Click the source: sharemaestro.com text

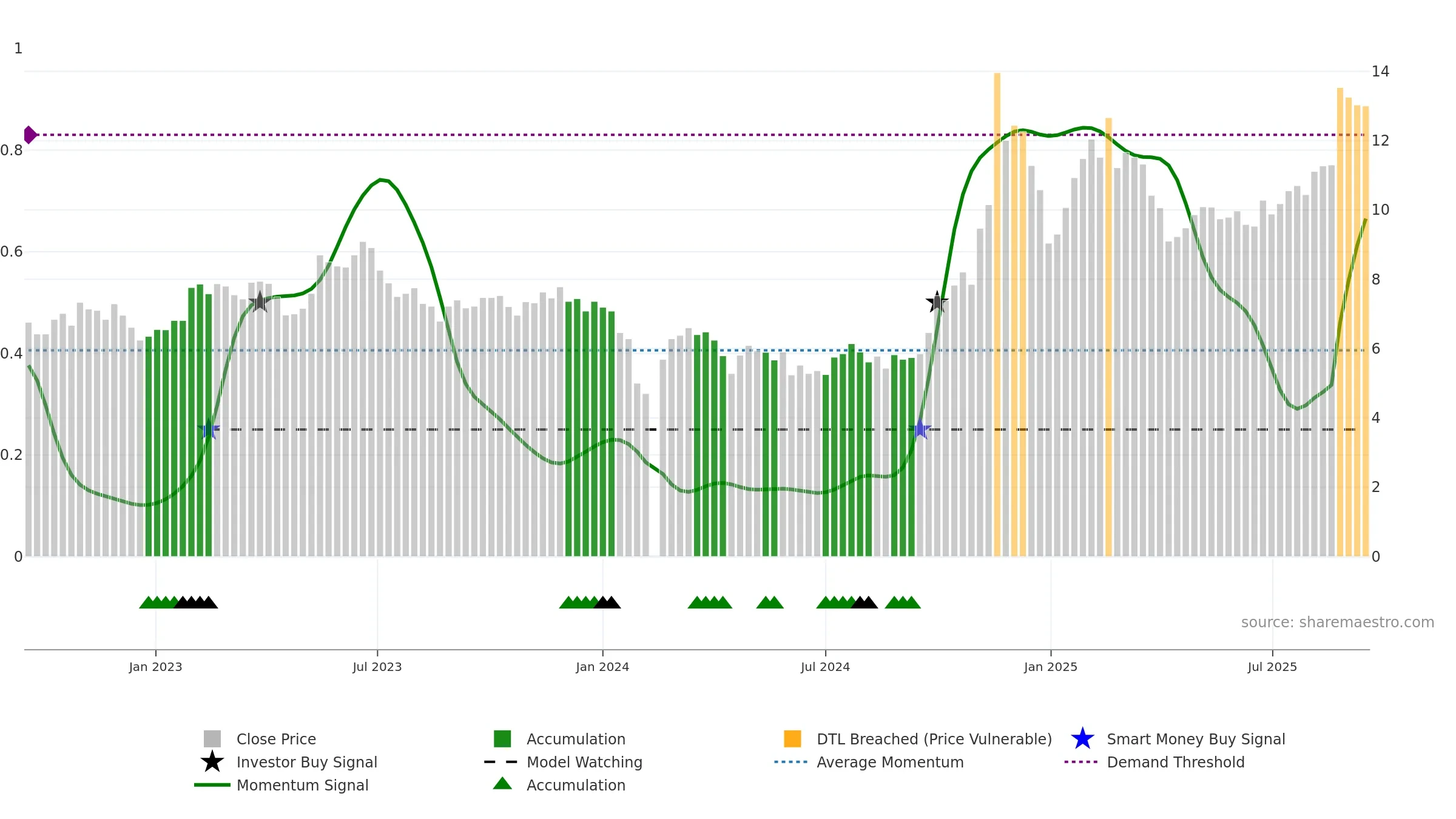point(1338,622)
